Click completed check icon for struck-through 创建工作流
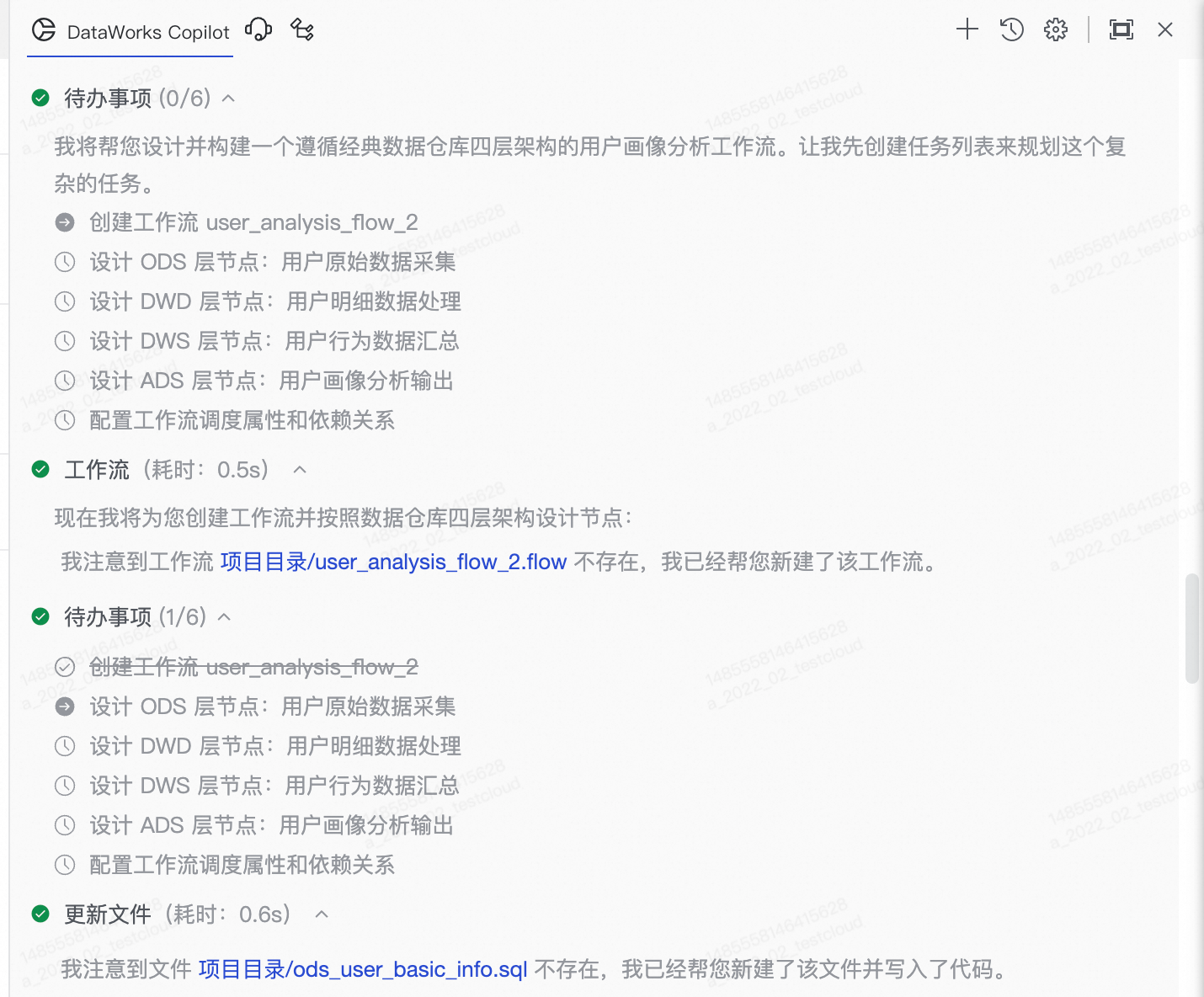This screenshot has width=1204, height=997. (x=65, y=667)
